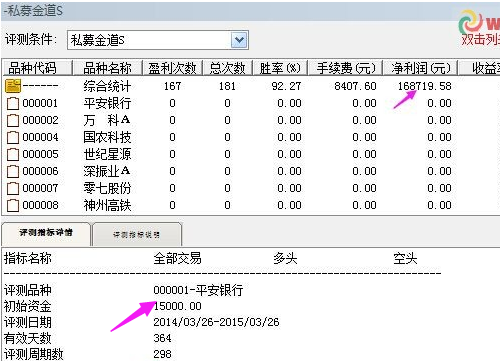
Task: Click the 初始资金 label
Action: [x=28, y=306]
